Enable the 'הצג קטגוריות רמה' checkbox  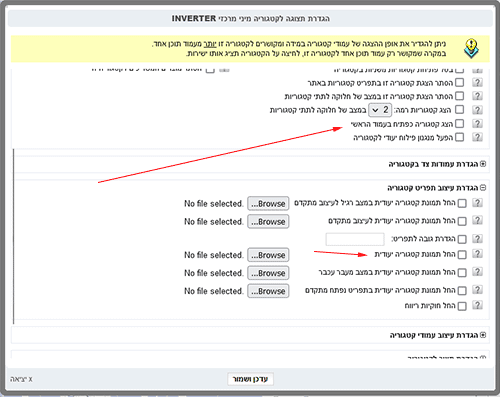(459, 110)
